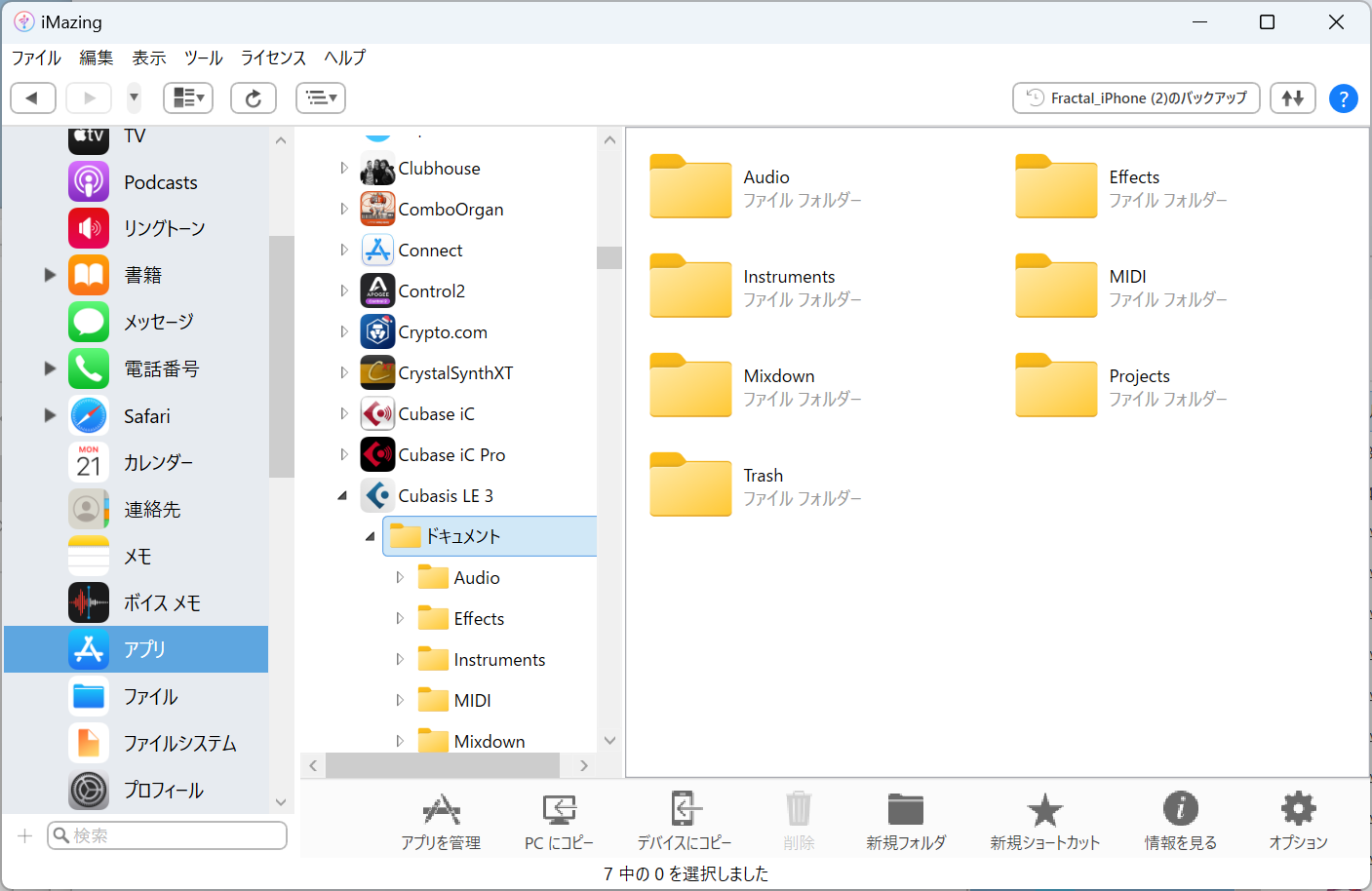This screenshot has height=891, width=1372.
Task: Open the list options dropdown
Action: [x=321, y=98]
